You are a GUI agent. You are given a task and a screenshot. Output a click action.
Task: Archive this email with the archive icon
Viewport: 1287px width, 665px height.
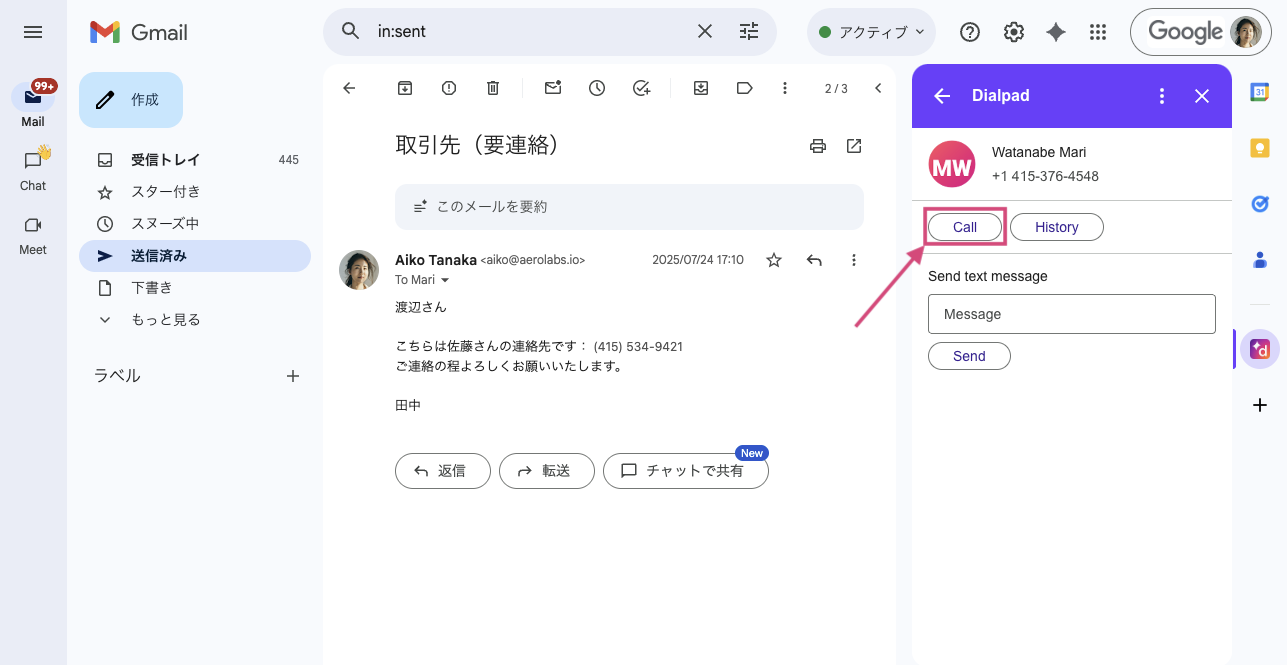[x=405, y=88]
